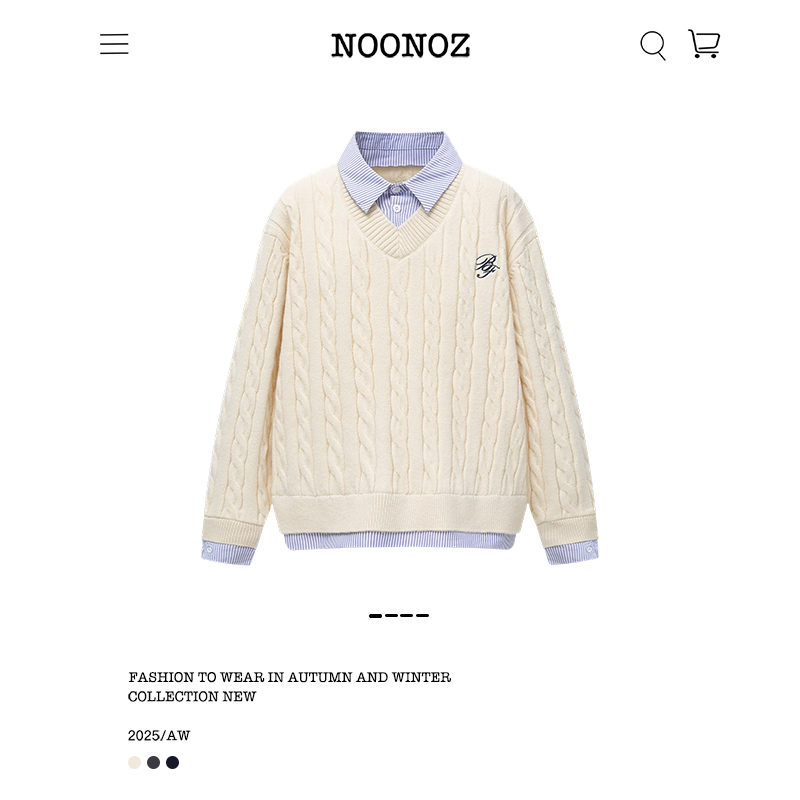The height and width of the screenshot is (800, 800).
Task: Choose the cream color swatch
Action: click(134, 762)
